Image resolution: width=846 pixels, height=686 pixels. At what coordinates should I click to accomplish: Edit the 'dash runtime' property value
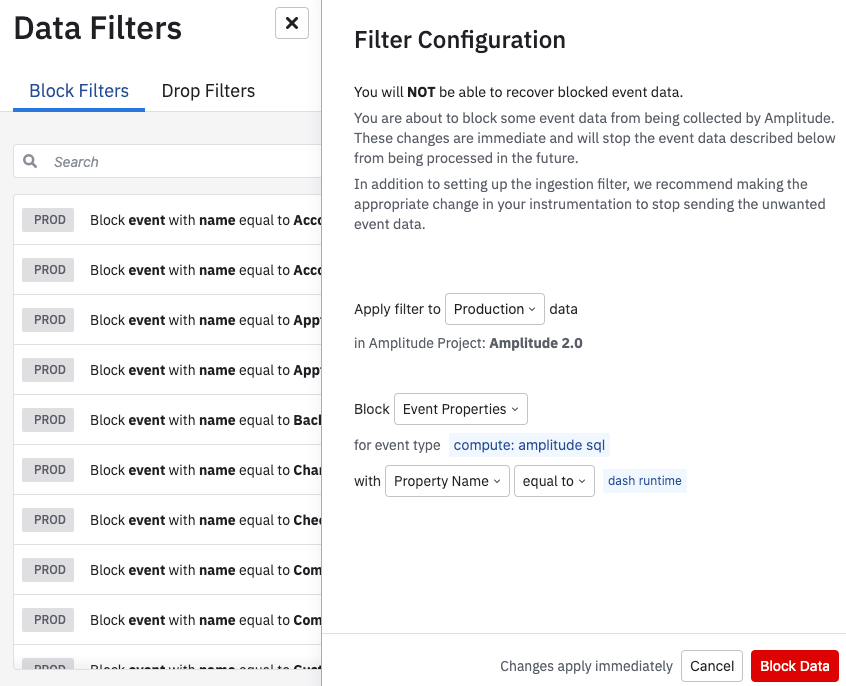pos(644,480)
